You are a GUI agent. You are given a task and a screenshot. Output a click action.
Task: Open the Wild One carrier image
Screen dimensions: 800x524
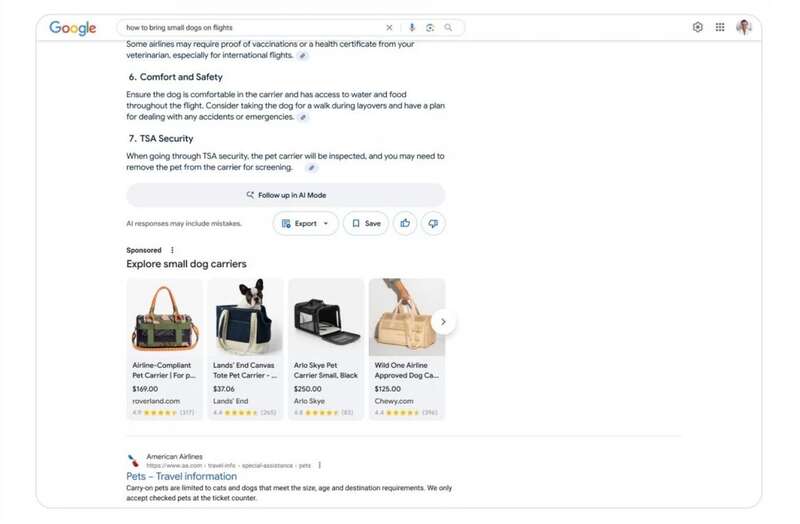[407, 317]
